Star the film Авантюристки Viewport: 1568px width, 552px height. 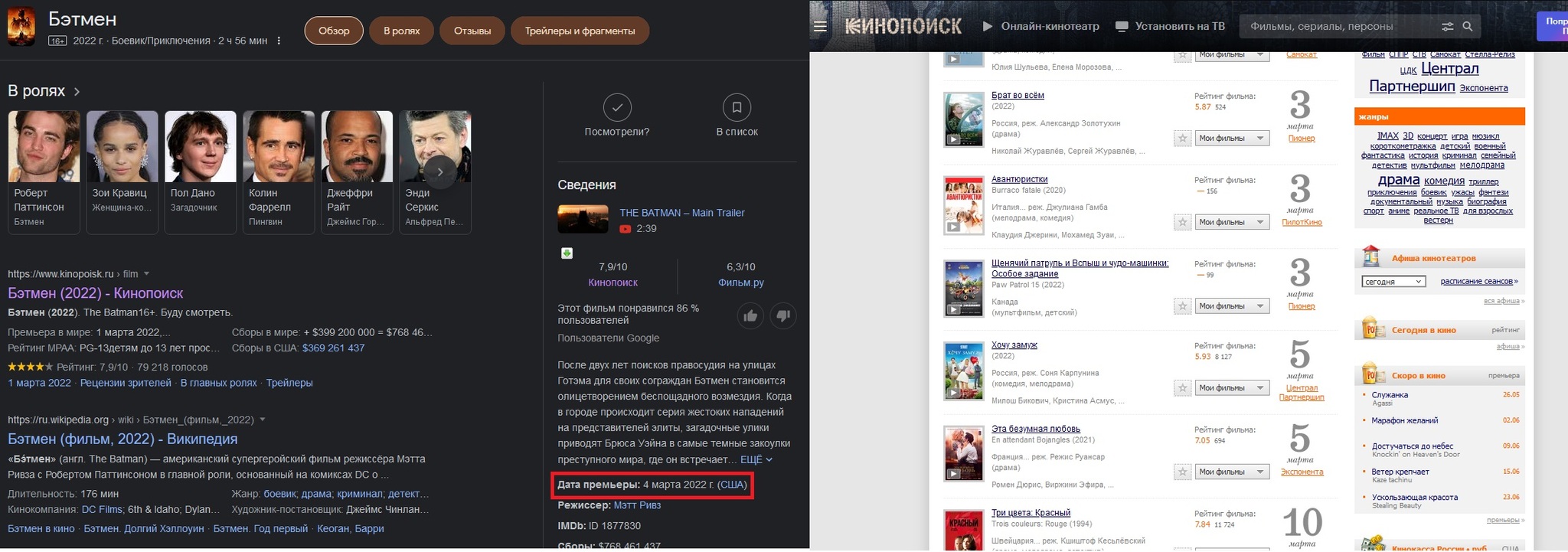pos(1183,222)
